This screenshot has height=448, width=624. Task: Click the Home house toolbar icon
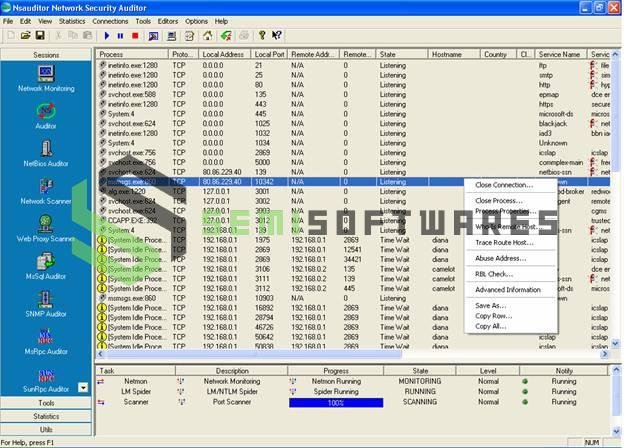tap(207, 36)
